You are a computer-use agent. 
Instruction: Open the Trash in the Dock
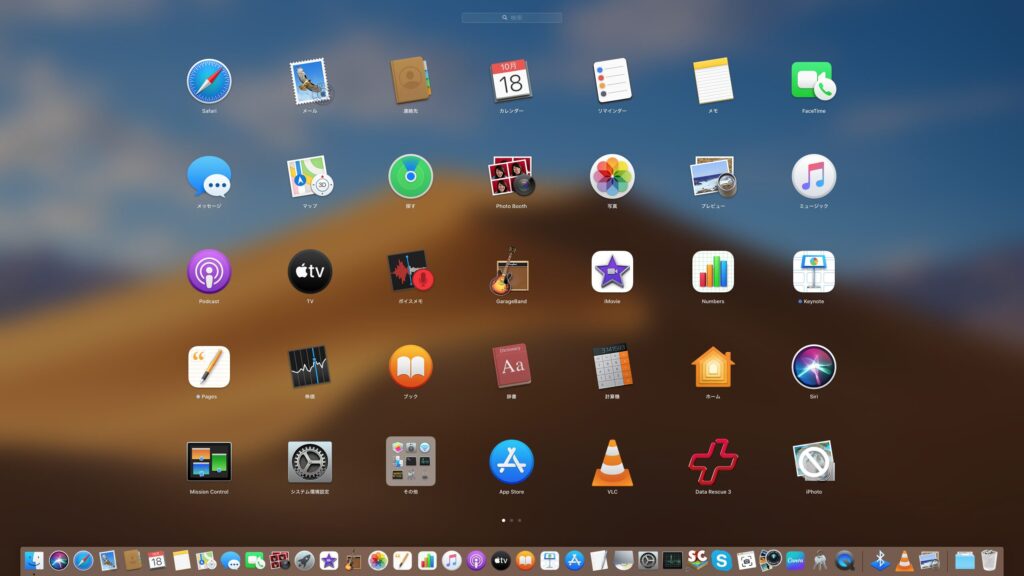[990, 560]
